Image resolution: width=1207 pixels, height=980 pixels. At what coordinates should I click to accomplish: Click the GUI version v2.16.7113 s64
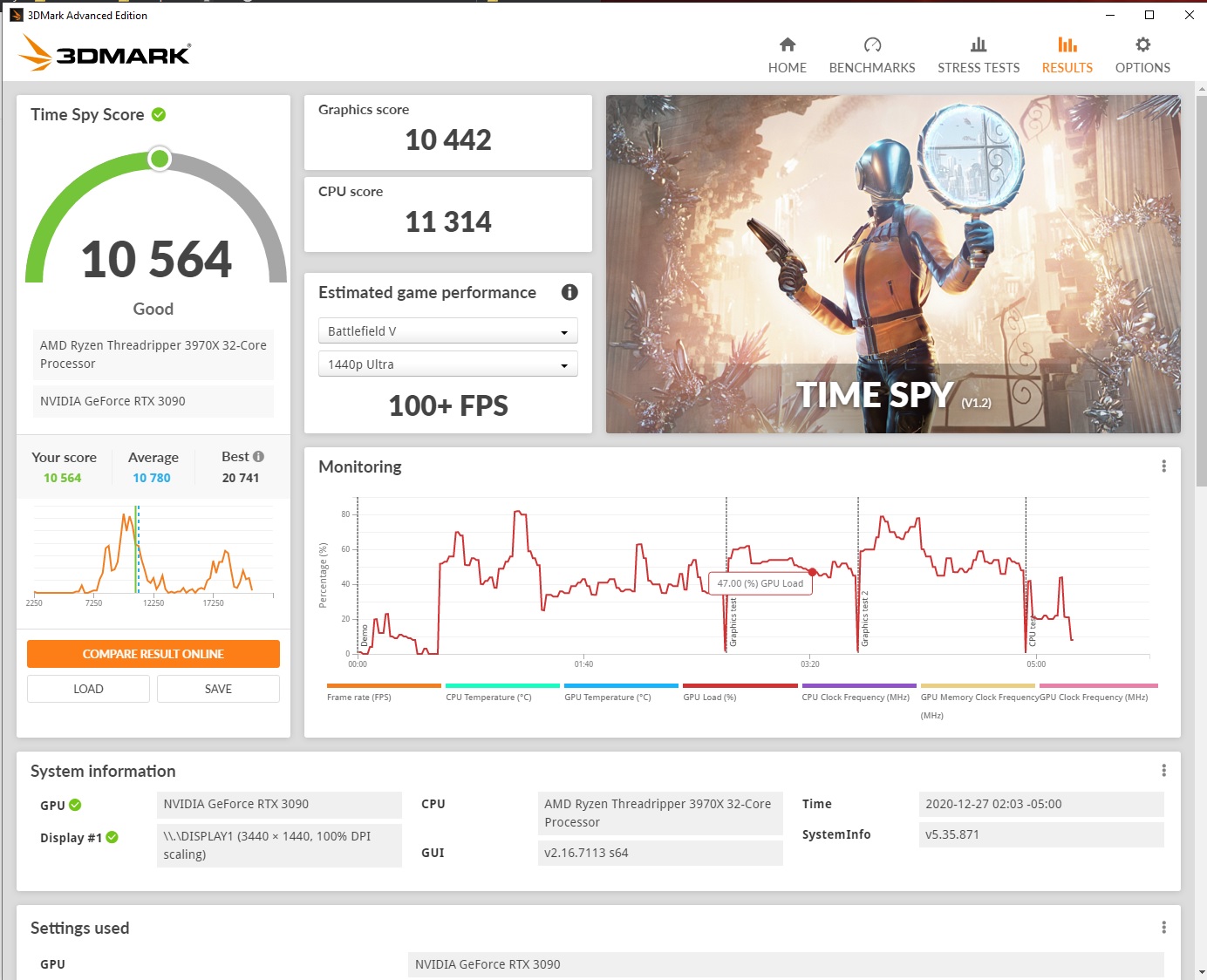click(660, 853)
